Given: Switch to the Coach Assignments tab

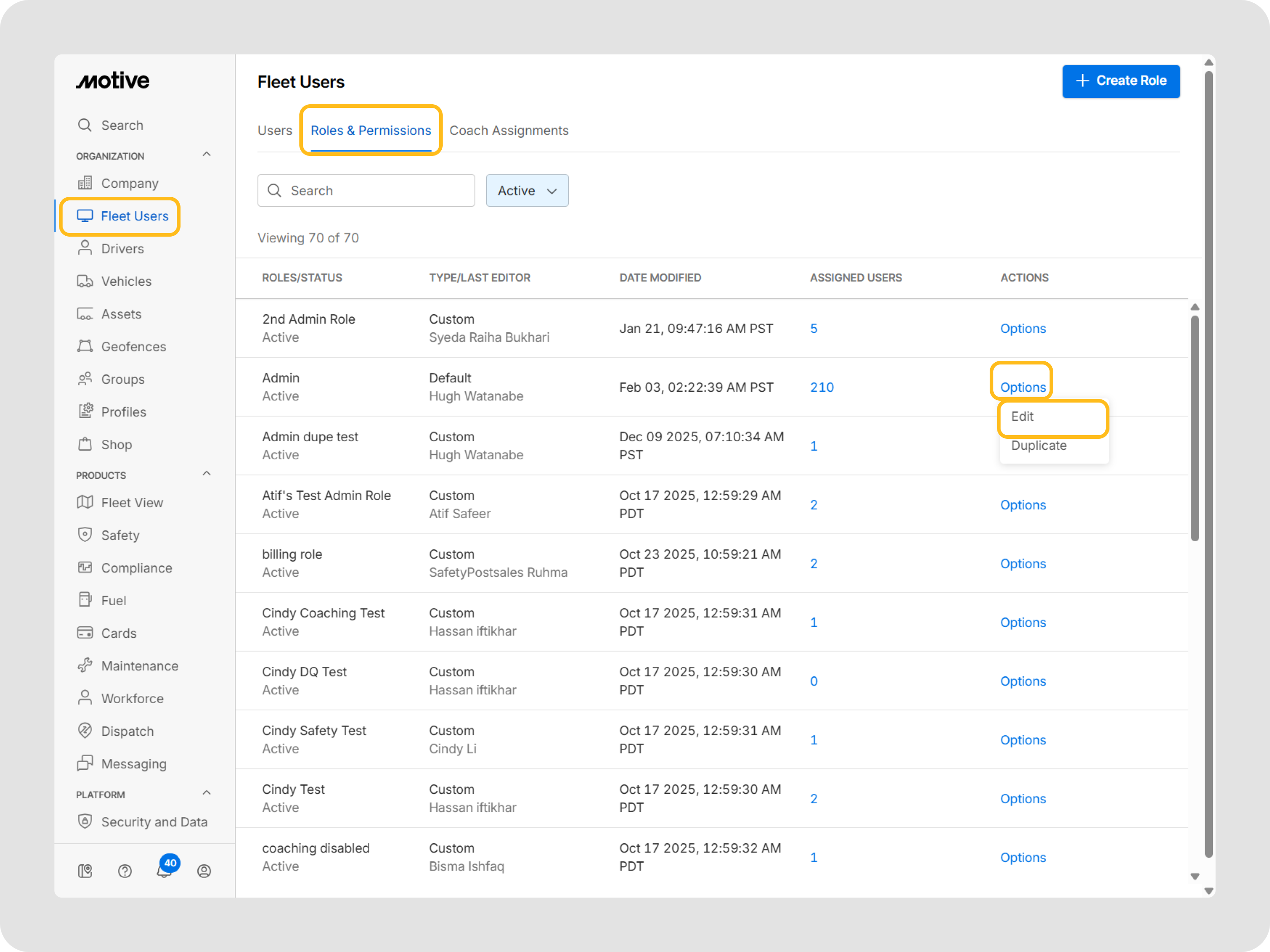Looking at the screenshot, I should pyautogui.click(x=509, y=131).
